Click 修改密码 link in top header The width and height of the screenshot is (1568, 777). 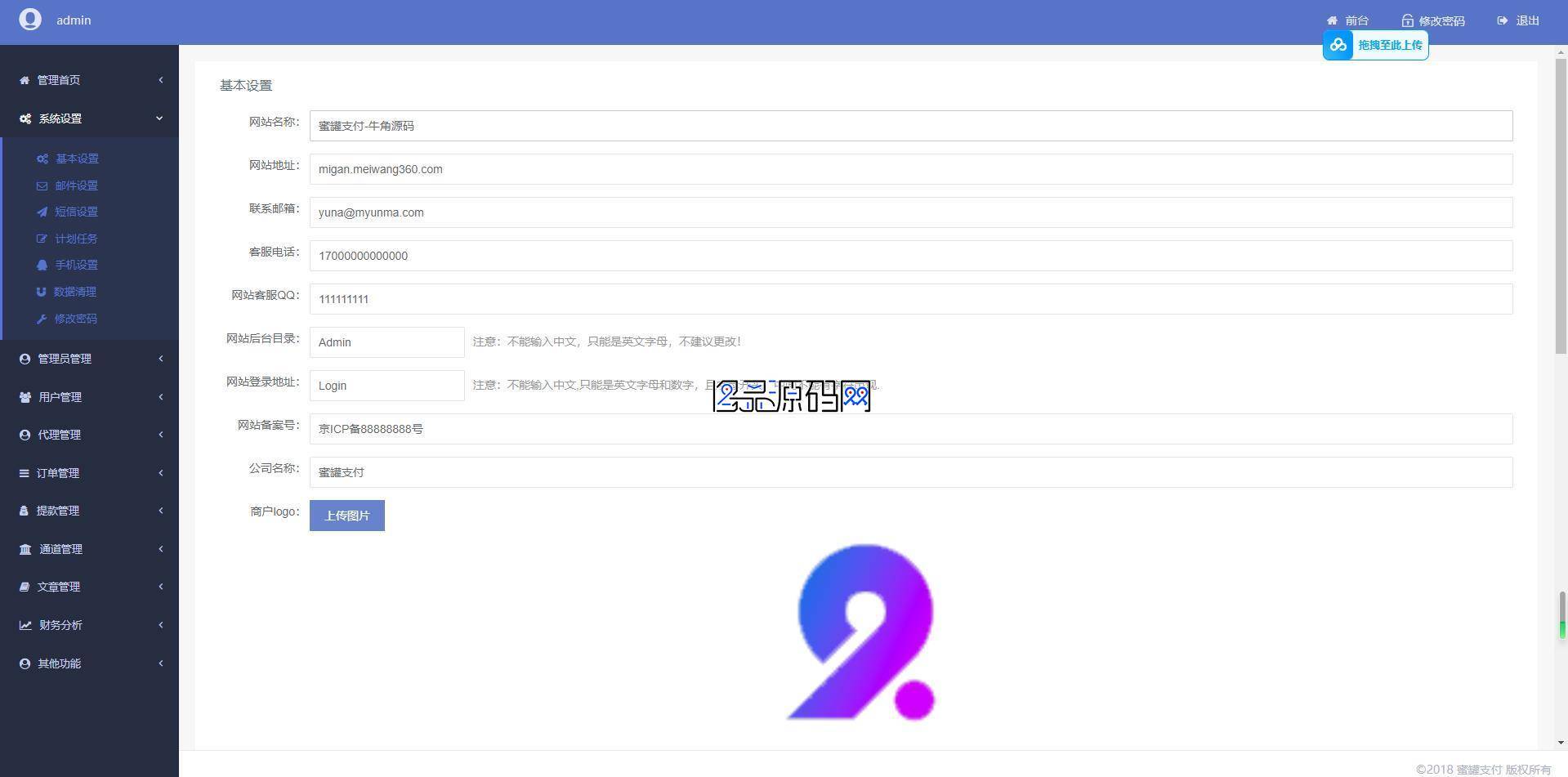tap(1441, 20)
